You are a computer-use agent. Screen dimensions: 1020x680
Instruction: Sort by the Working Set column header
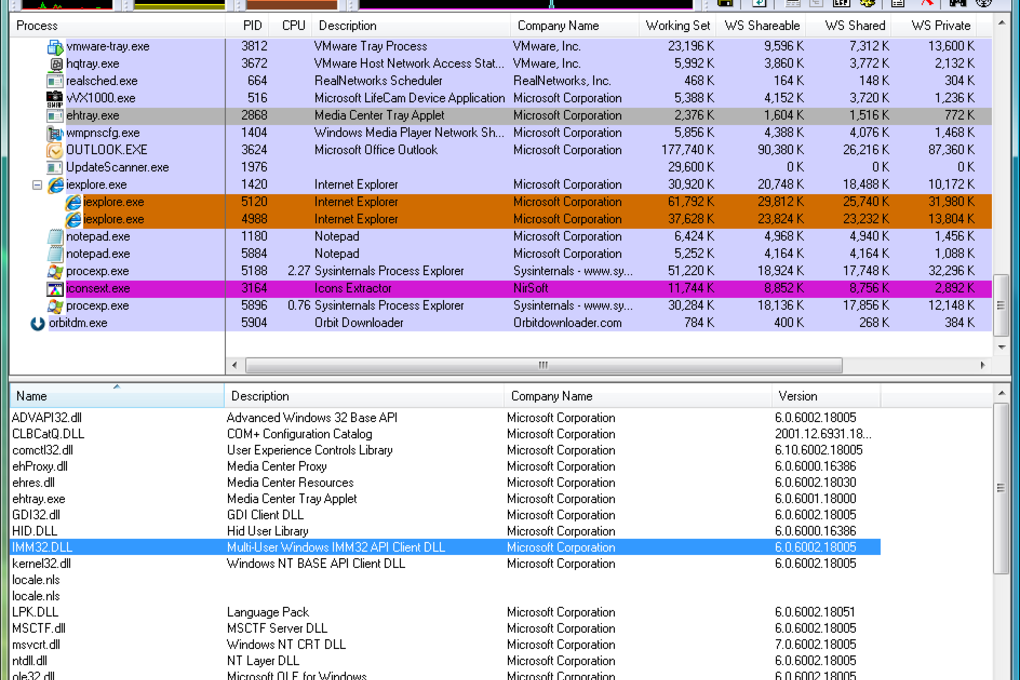click(x=677, y=25)
